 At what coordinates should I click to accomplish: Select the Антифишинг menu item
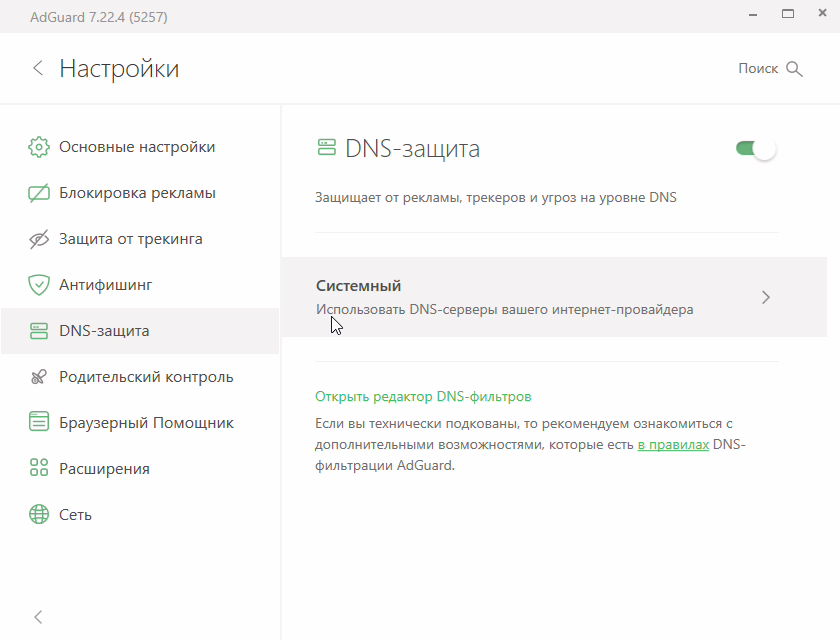[x=105, y=285]
